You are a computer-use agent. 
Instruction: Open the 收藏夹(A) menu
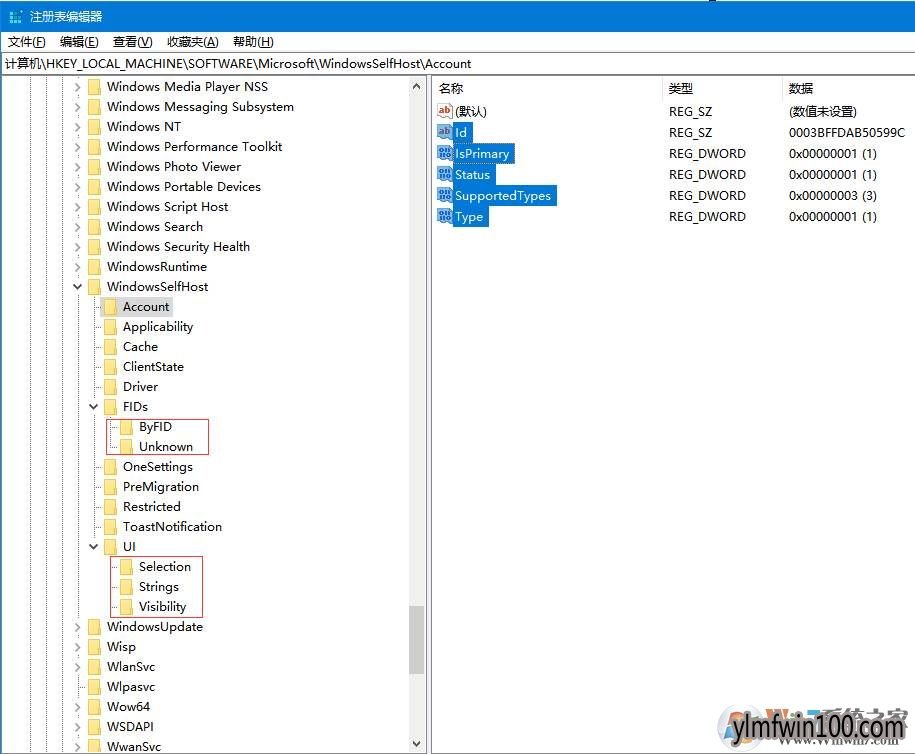pos(193,41)
